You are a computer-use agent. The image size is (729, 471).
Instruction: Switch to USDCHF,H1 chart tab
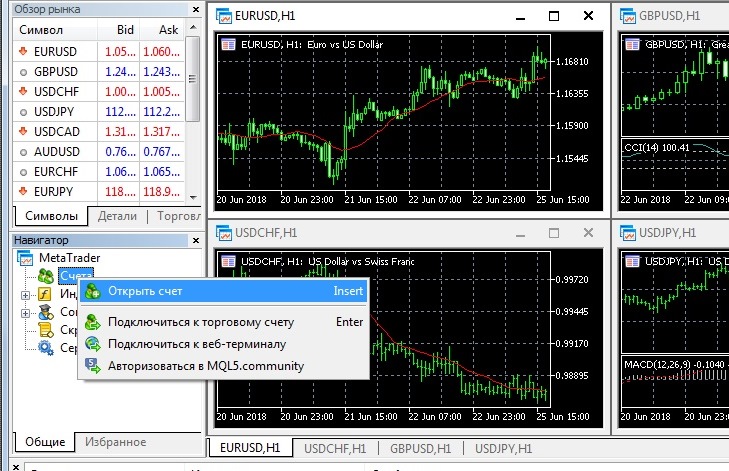tap(335, 449)
